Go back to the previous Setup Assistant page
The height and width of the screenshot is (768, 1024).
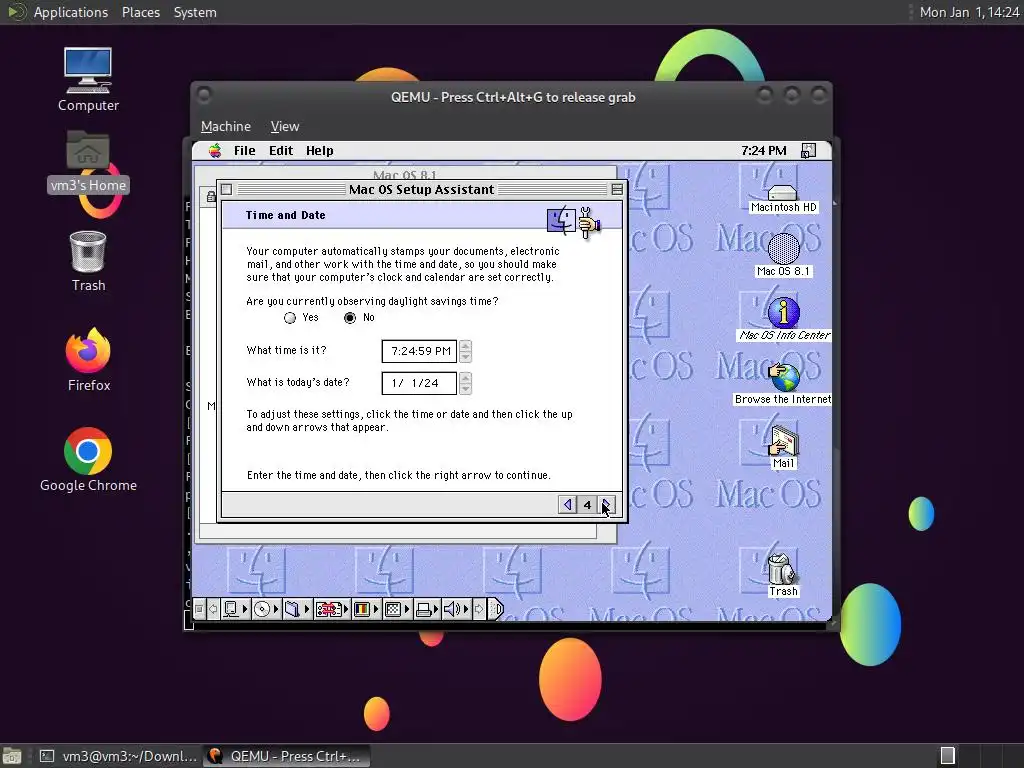tap(568, 505)
